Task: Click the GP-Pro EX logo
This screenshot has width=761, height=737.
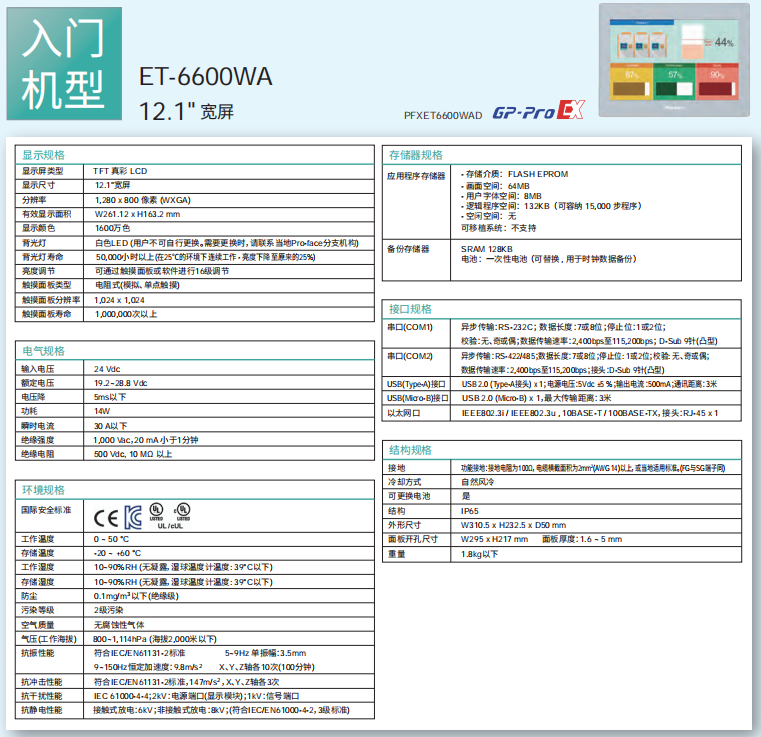Action: tap(538, 111)
